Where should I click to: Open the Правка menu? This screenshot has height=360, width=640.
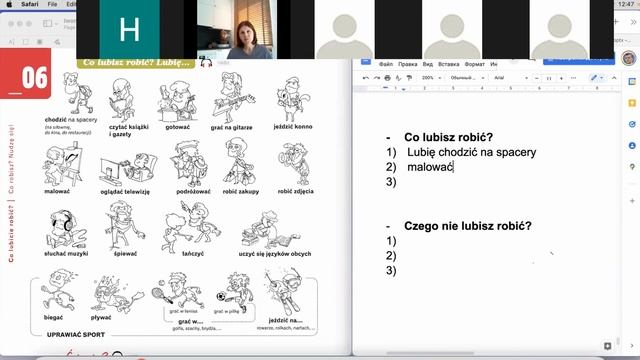[408, 64]
